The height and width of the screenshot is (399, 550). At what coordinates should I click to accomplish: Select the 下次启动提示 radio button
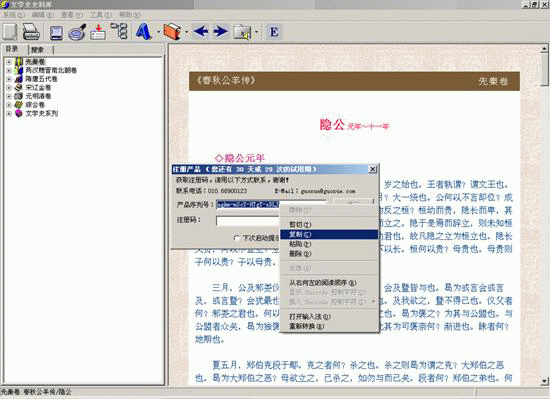pos(236,238)
